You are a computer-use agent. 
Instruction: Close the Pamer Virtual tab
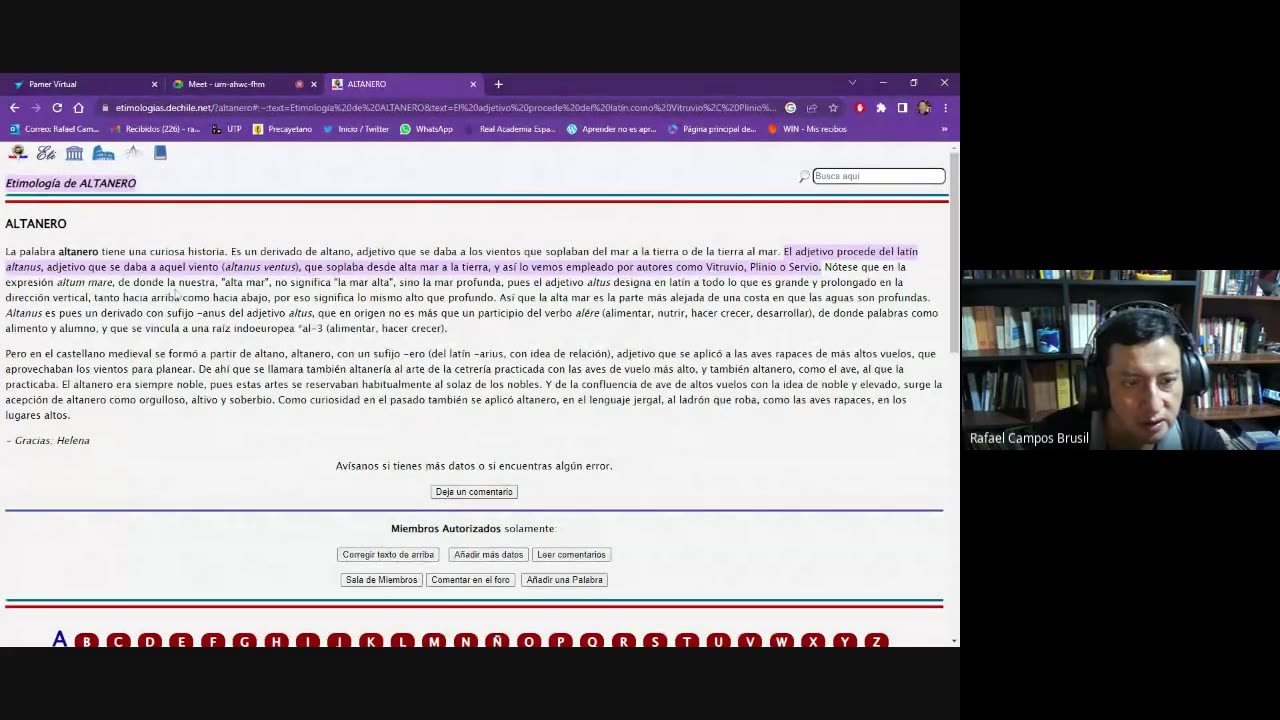tap(154, 84)
